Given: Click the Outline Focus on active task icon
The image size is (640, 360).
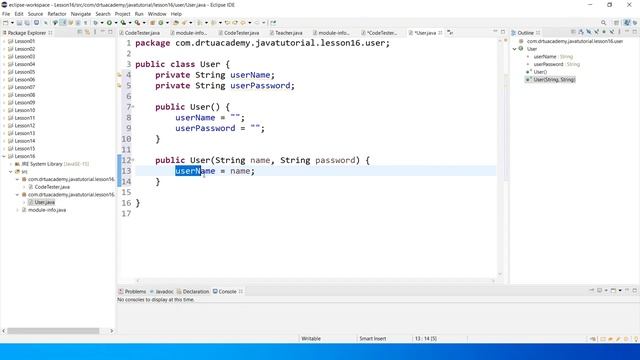Looking at the screenshot, I should pos(573,32).
